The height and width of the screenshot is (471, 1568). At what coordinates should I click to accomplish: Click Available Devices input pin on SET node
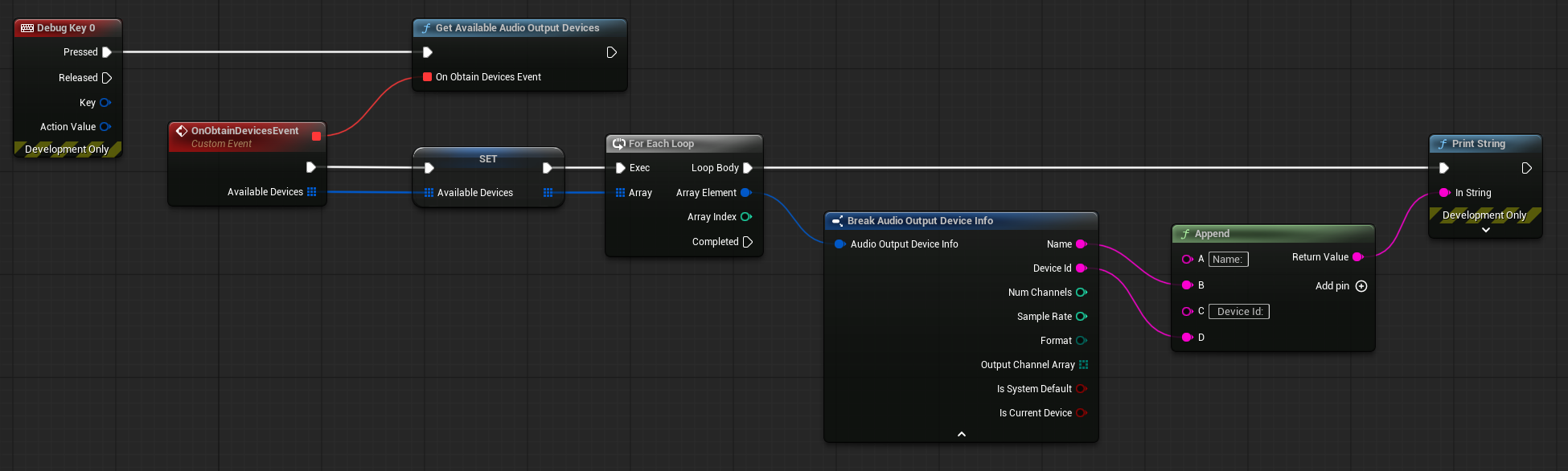(x=429, y=193)
